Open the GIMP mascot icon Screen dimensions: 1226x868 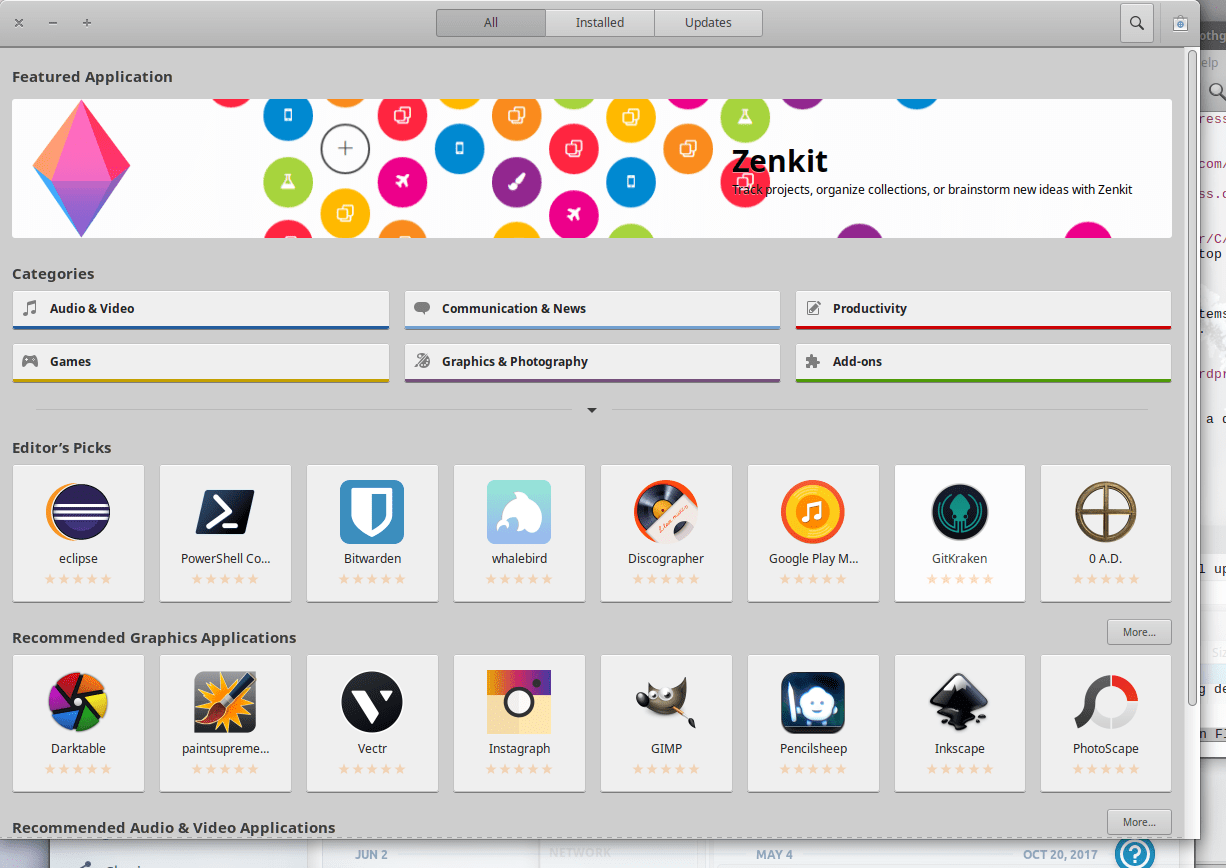[x=666, y=702]
